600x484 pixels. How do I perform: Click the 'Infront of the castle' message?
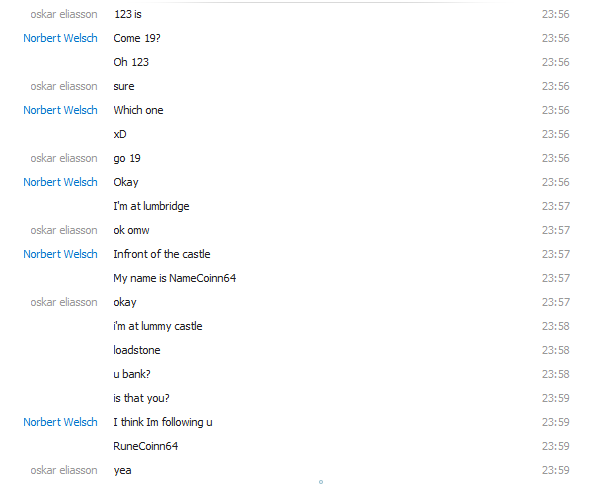(162, 254)
